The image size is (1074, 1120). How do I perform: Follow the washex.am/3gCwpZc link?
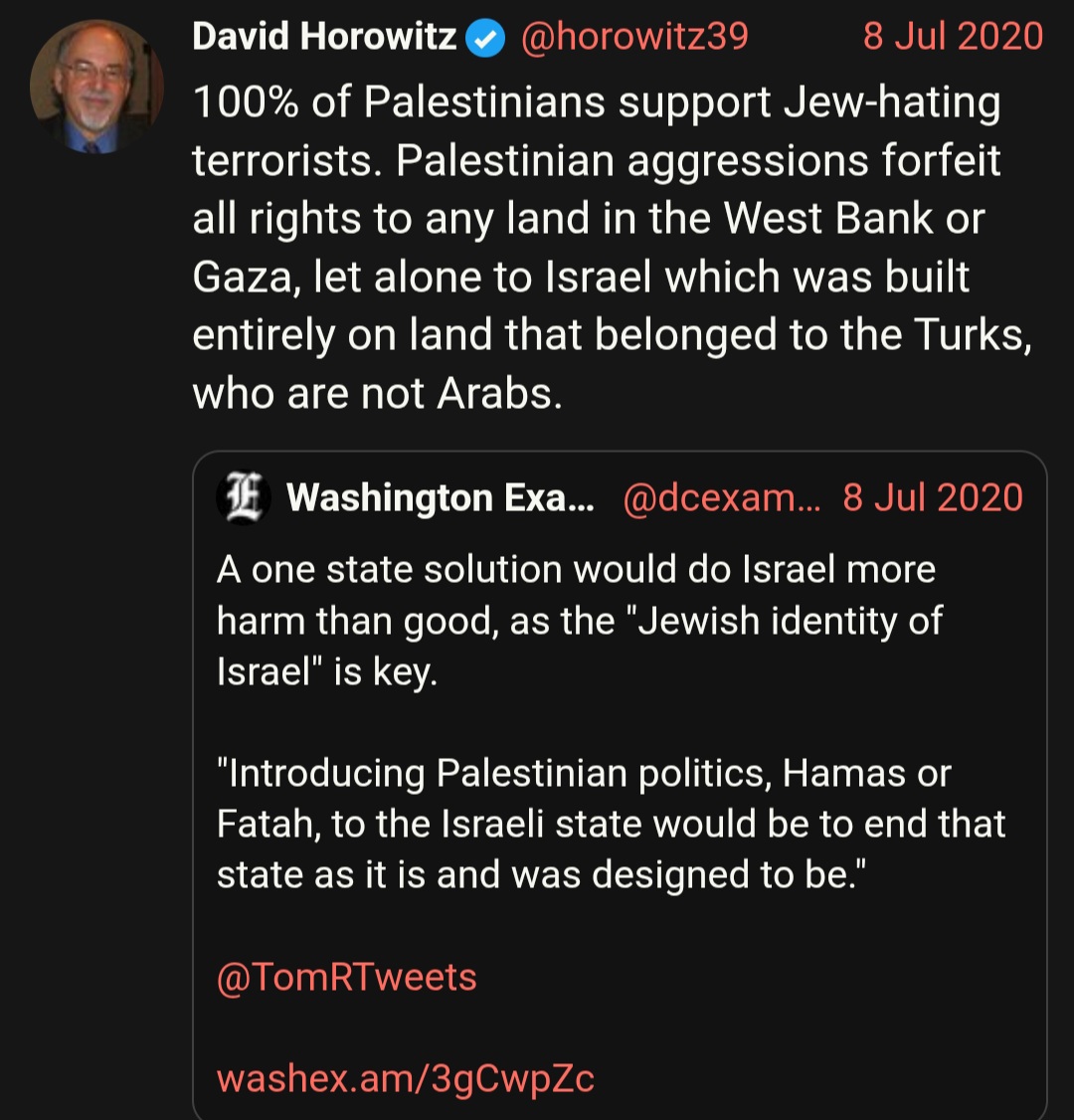click(406, 1078)
